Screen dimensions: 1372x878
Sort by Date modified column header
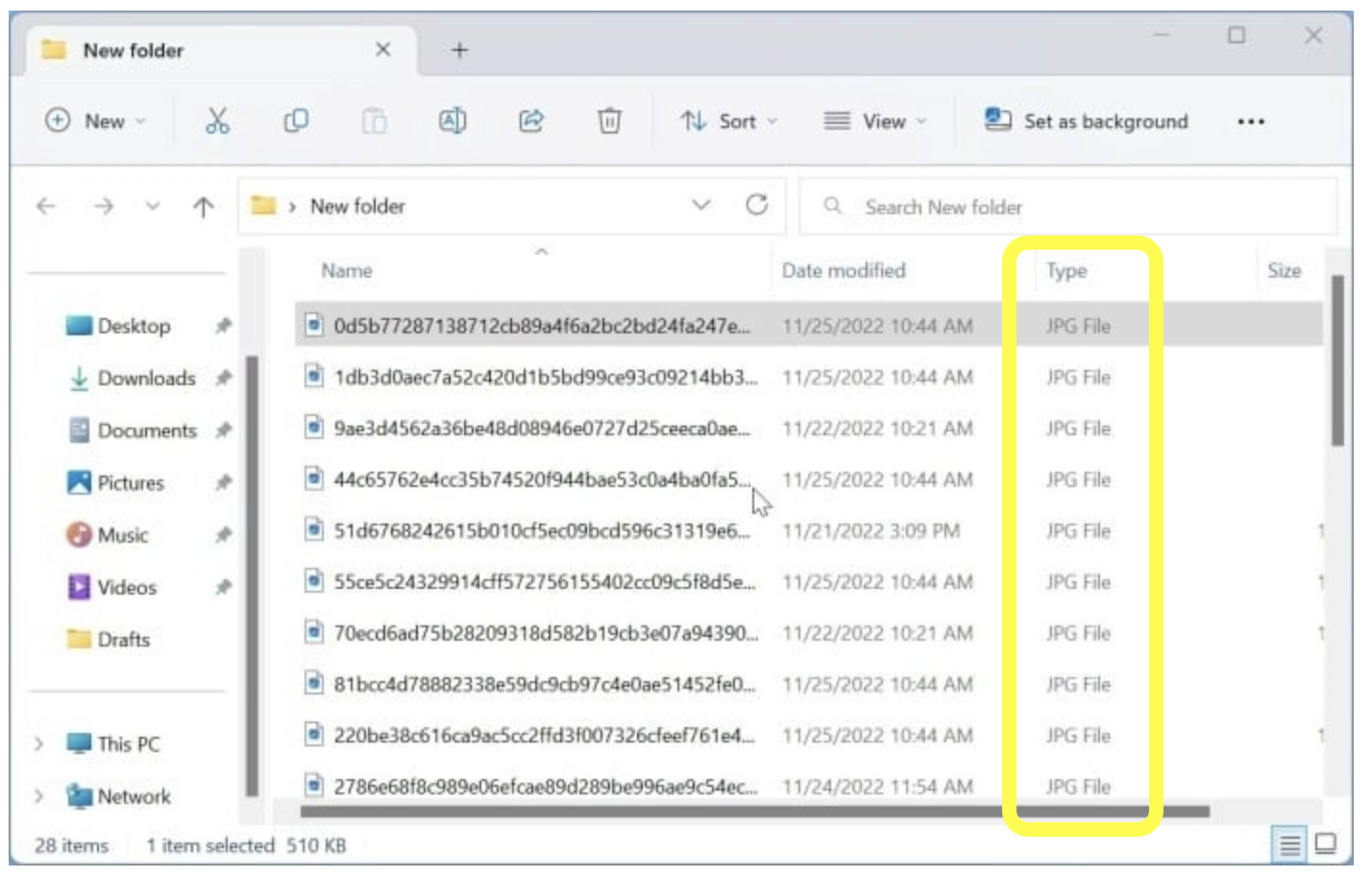click(844, 271)
